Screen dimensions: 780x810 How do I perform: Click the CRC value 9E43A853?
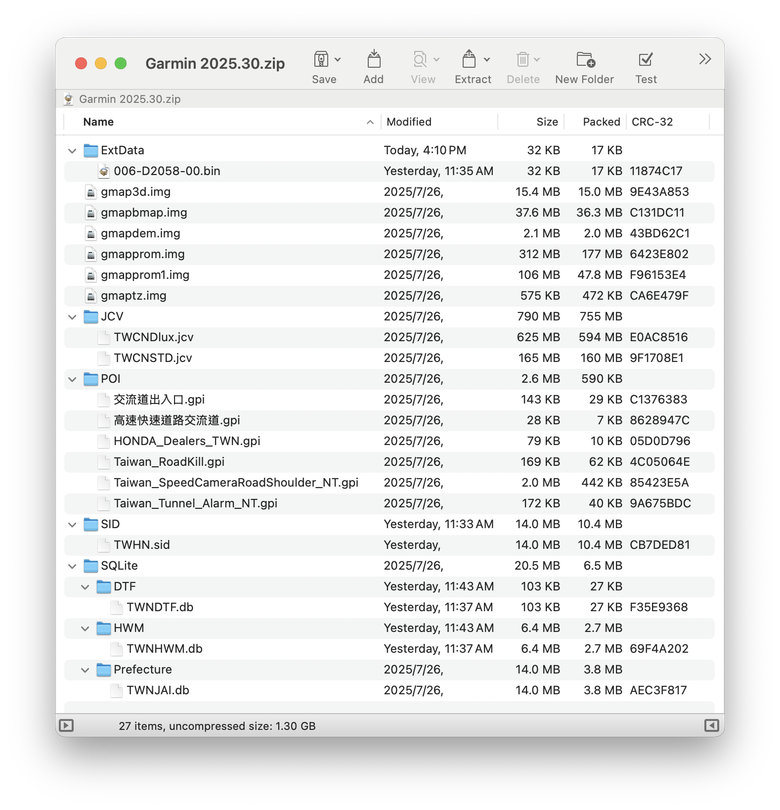pos(659,192)
